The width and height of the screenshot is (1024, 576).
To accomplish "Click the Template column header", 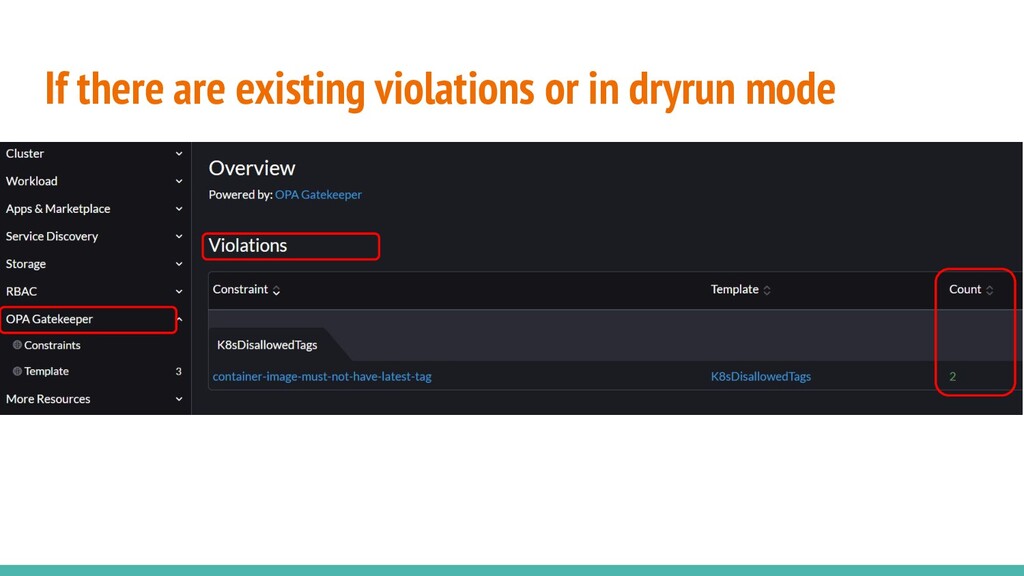I will (x=735, y=289).
